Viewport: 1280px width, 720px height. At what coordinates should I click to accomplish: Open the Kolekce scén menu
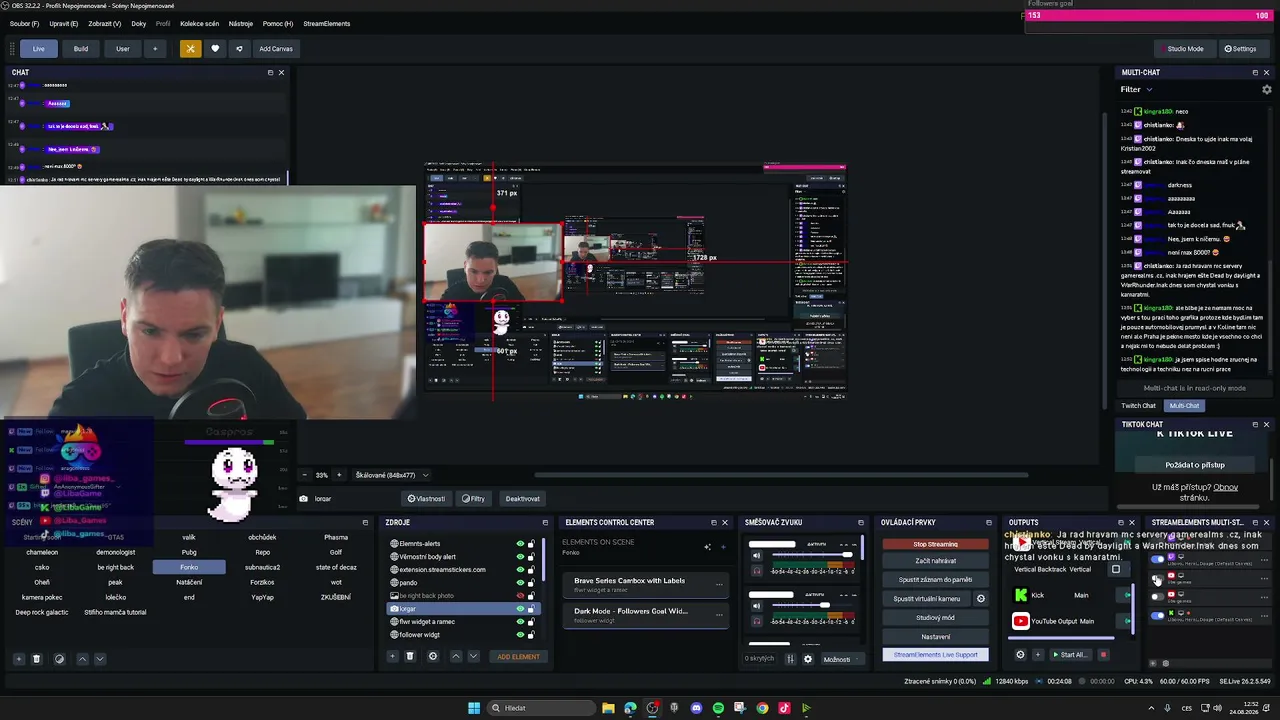200,23
